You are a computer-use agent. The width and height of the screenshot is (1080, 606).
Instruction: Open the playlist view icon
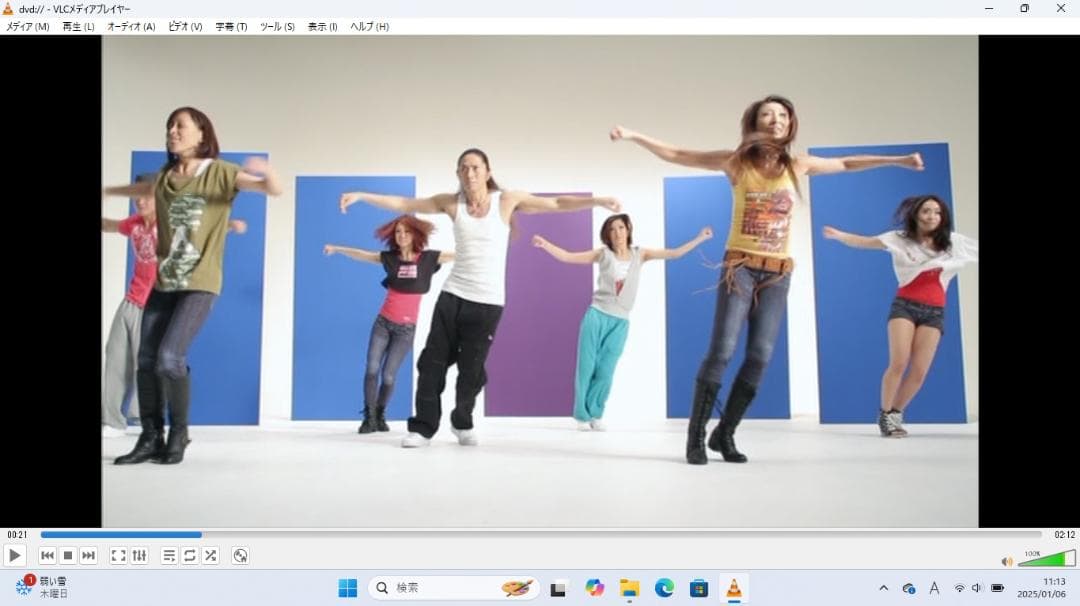[x=168, y=555]
